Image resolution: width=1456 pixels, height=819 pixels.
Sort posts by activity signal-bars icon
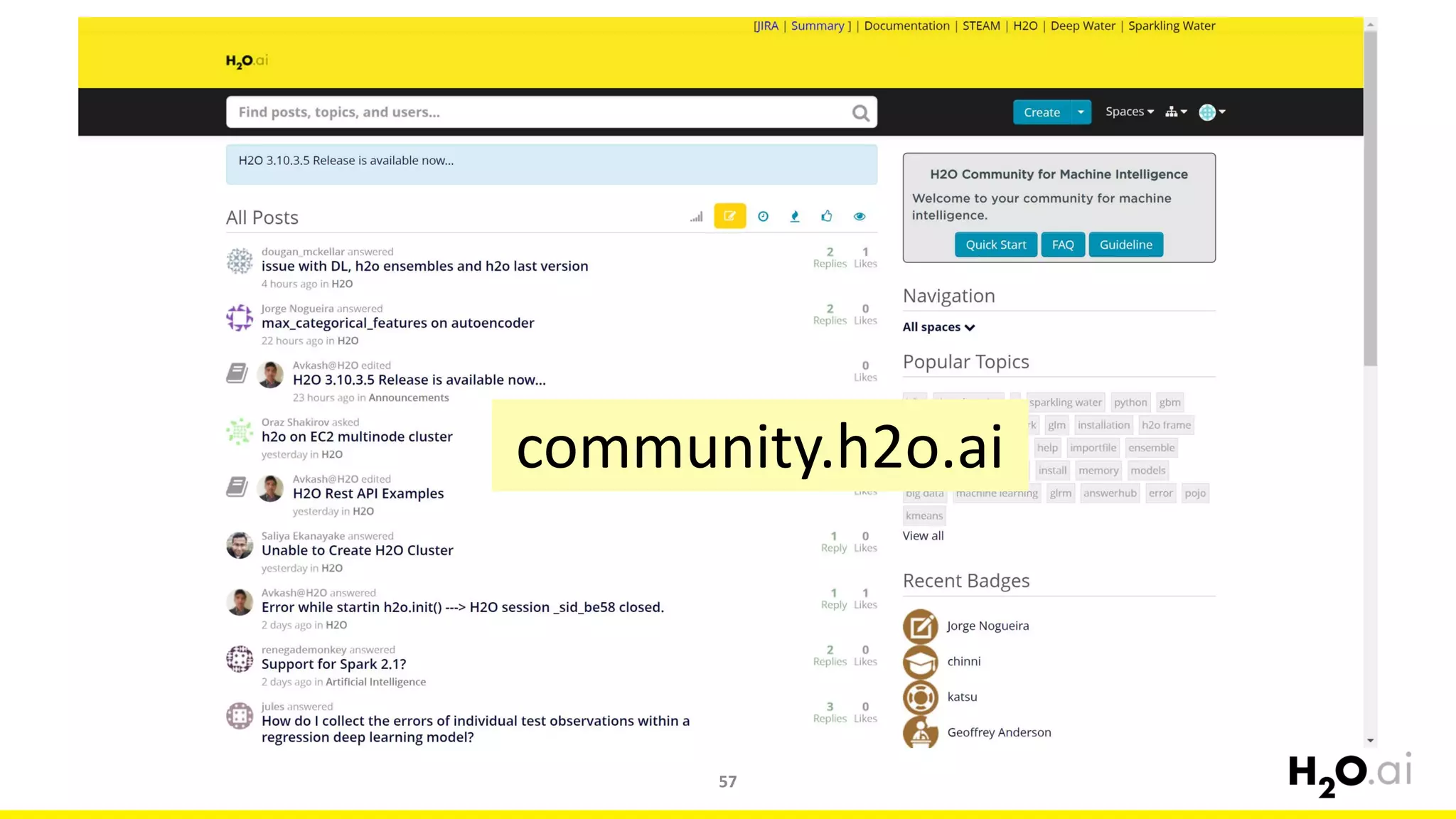coord(697,217)
